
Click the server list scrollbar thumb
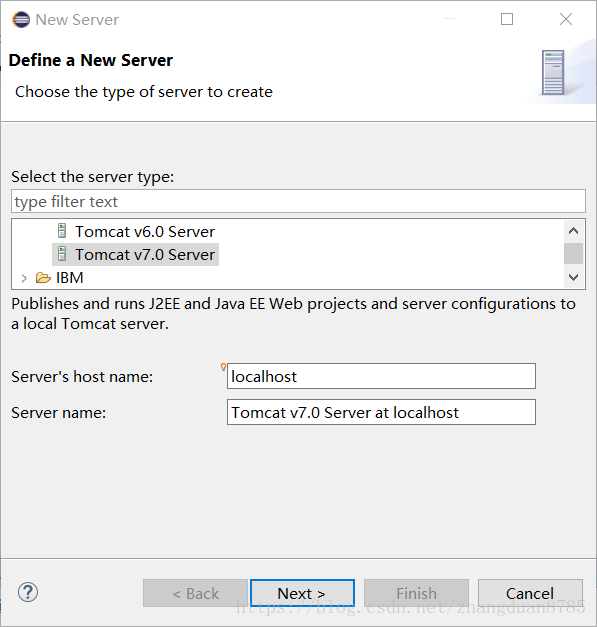pyautogui.click(x=573, y=254)
